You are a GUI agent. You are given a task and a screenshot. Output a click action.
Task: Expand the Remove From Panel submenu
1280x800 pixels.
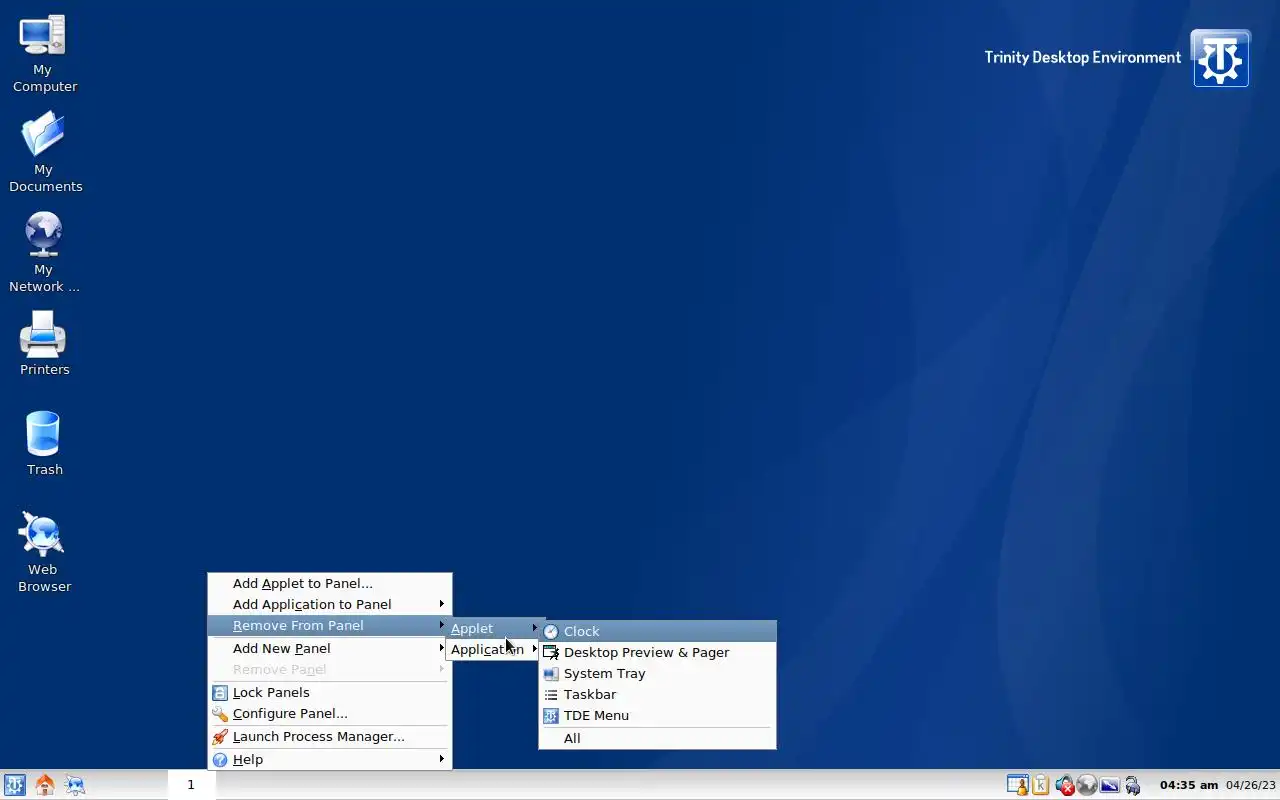pyautogui.click(x=330, y=625)
